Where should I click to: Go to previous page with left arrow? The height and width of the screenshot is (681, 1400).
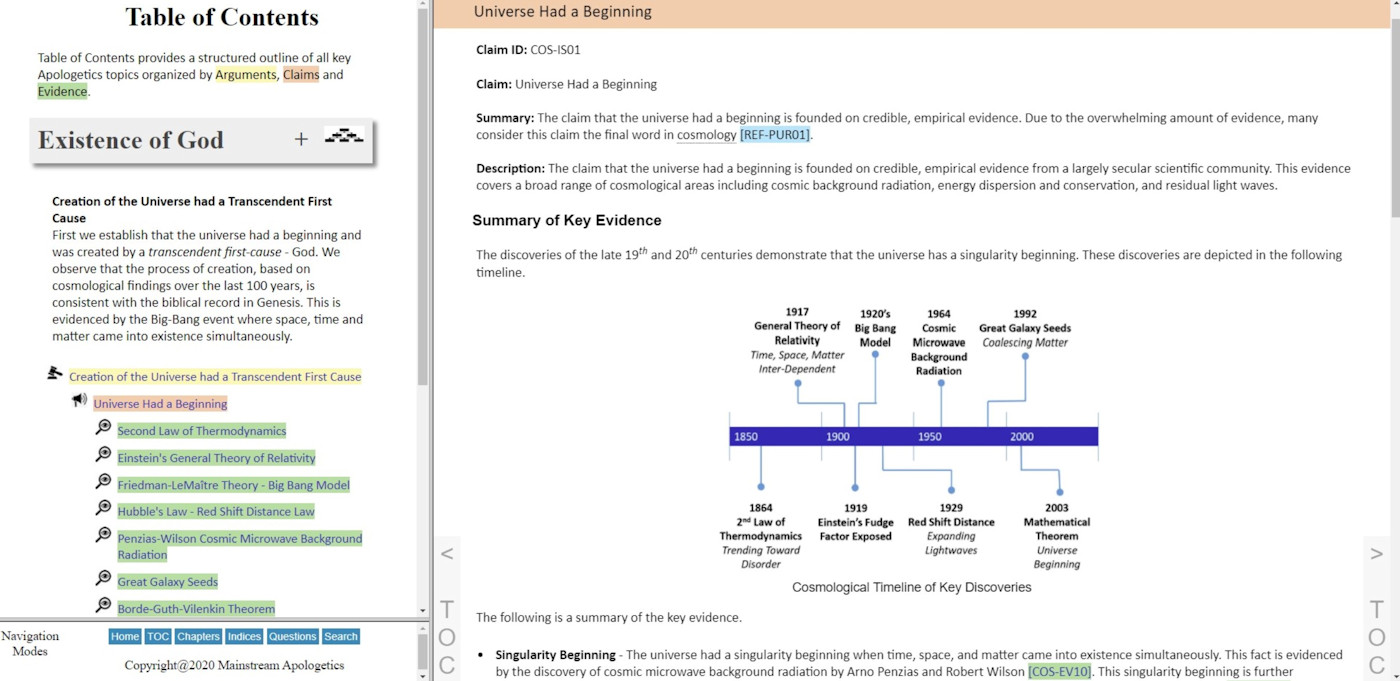click(x=447, y=553)
